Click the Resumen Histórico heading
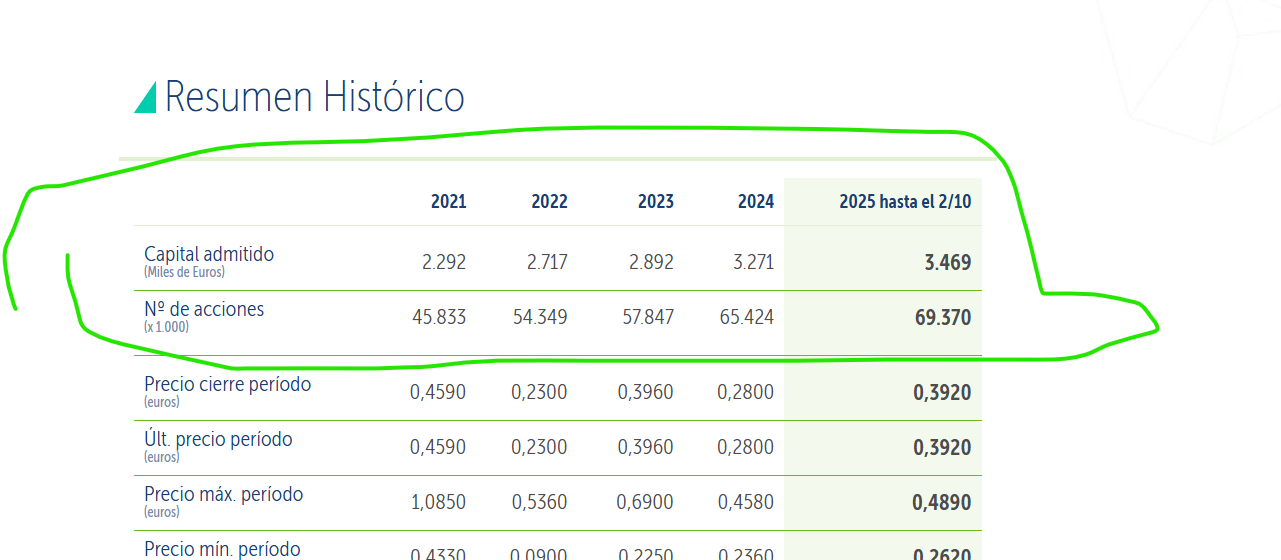Viewport: 1281px width, 560px height. [x=314, y=97]
